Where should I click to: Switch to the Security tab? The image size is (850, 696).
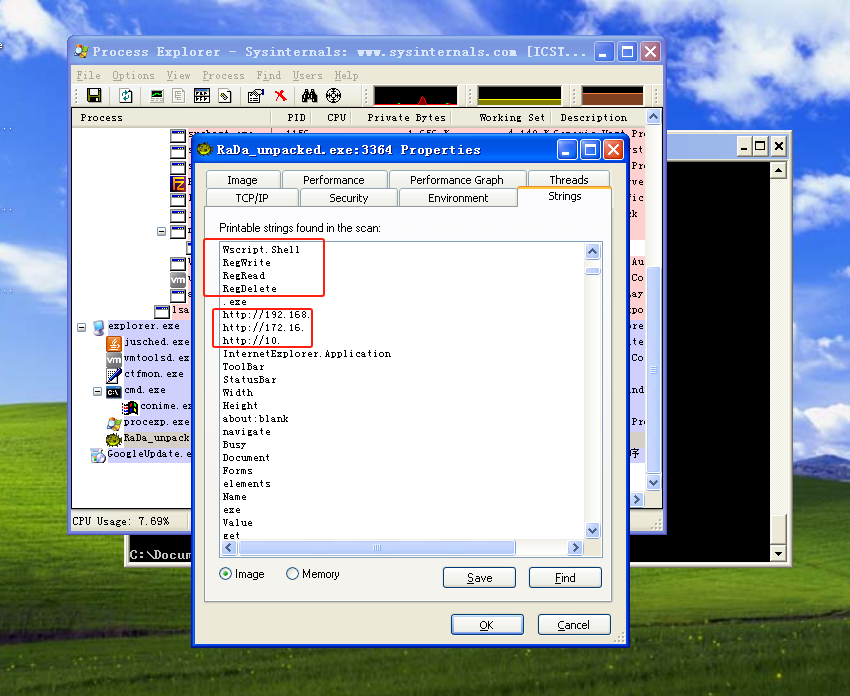[x=349, y=198]
